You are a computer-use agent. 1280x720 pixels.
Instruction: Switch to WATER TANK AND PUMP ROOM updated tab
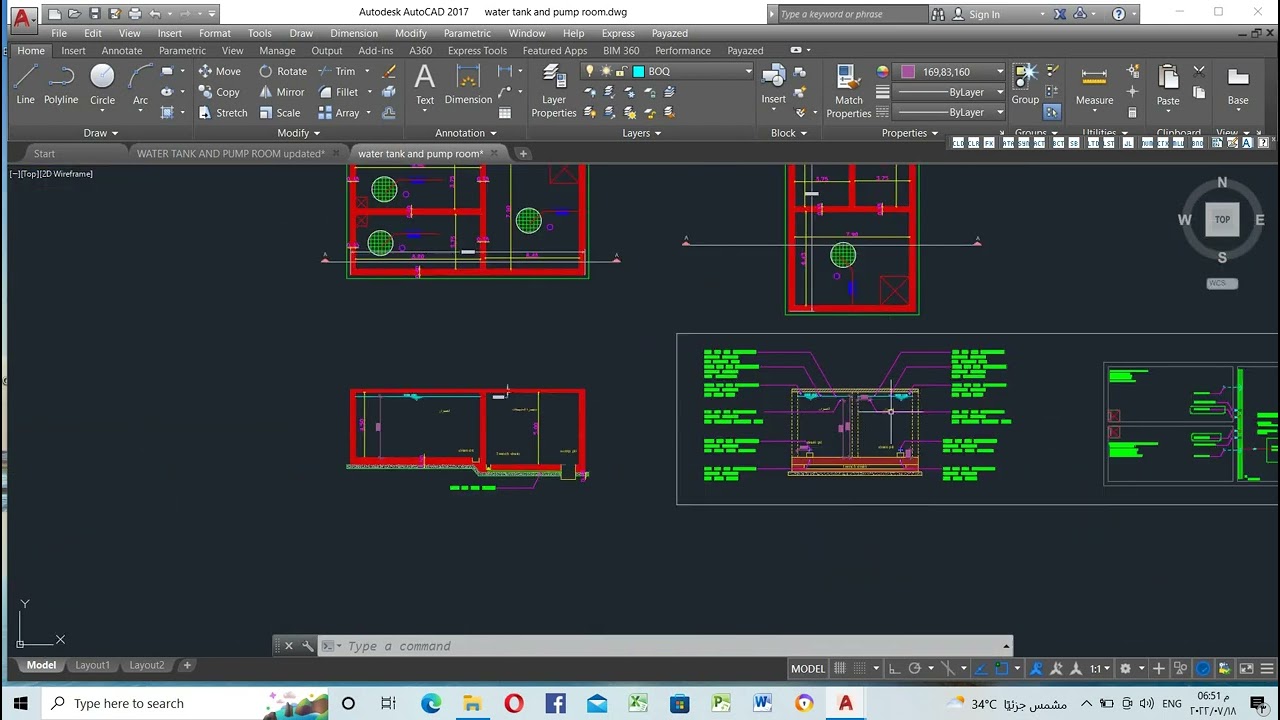[x=230, y=153]
